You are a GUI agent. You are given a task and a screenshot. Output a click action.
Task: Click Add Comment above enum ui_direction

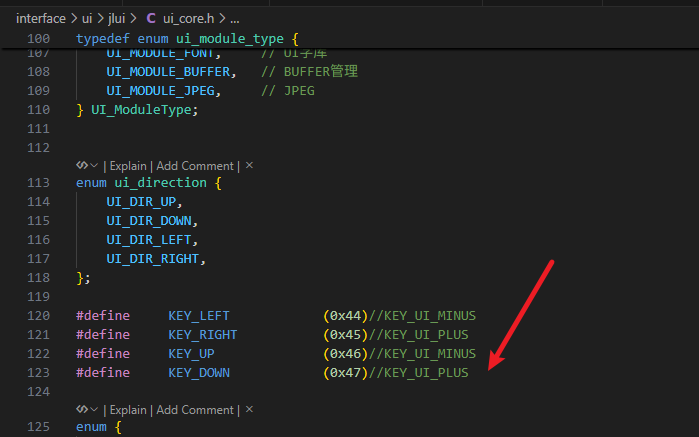[195, 166]
